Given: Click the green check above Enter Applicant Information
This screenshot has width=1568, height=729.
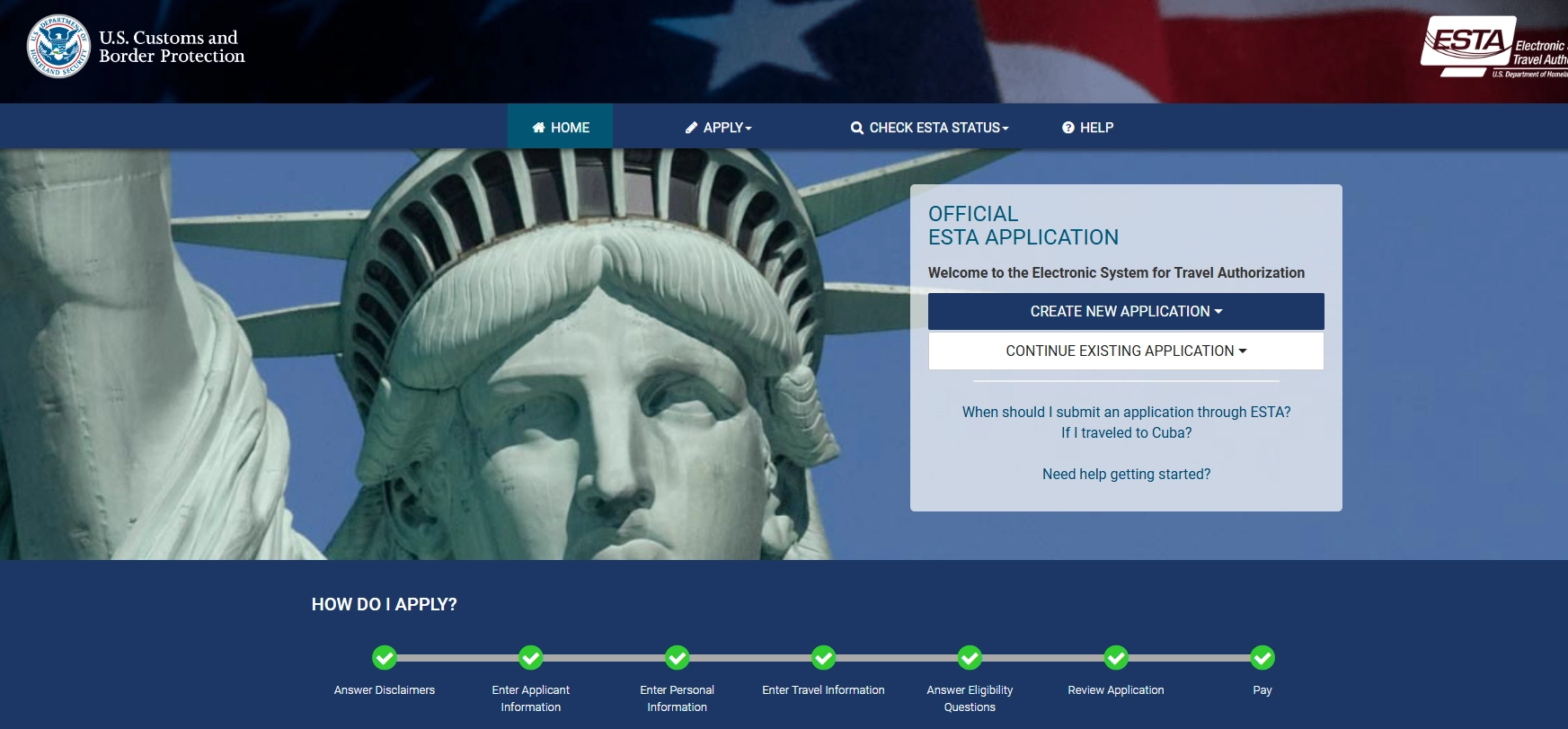Looking at the screenshot, I should point(531,658).
